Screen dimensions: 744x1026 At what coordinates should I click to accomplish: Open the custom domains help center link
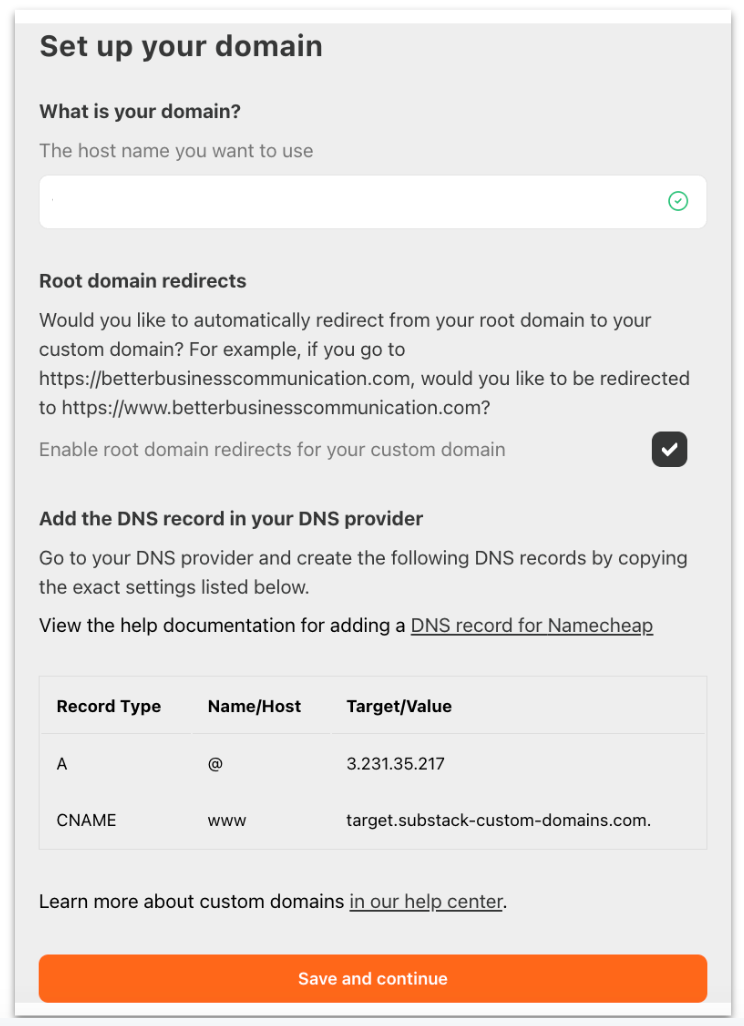[x=426, y=901]
